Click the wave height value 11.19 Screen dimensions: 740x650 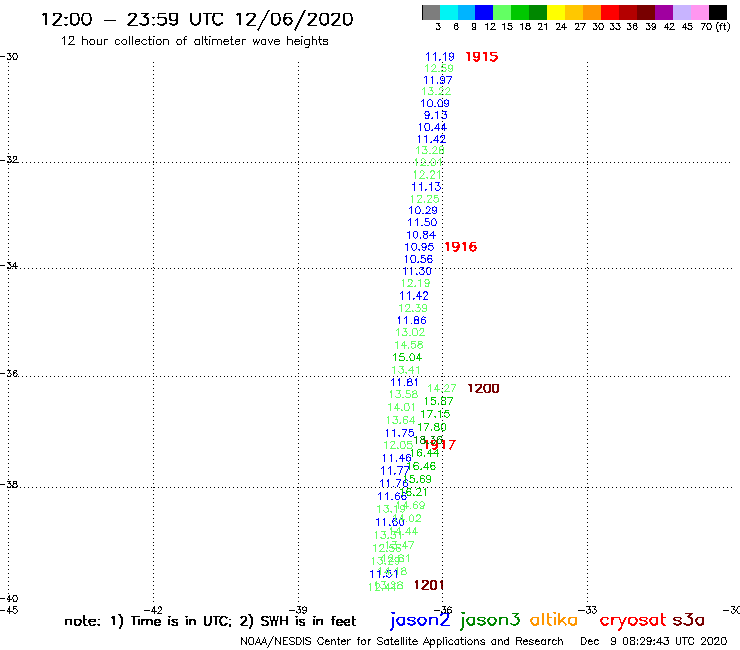tap(440, 57)
